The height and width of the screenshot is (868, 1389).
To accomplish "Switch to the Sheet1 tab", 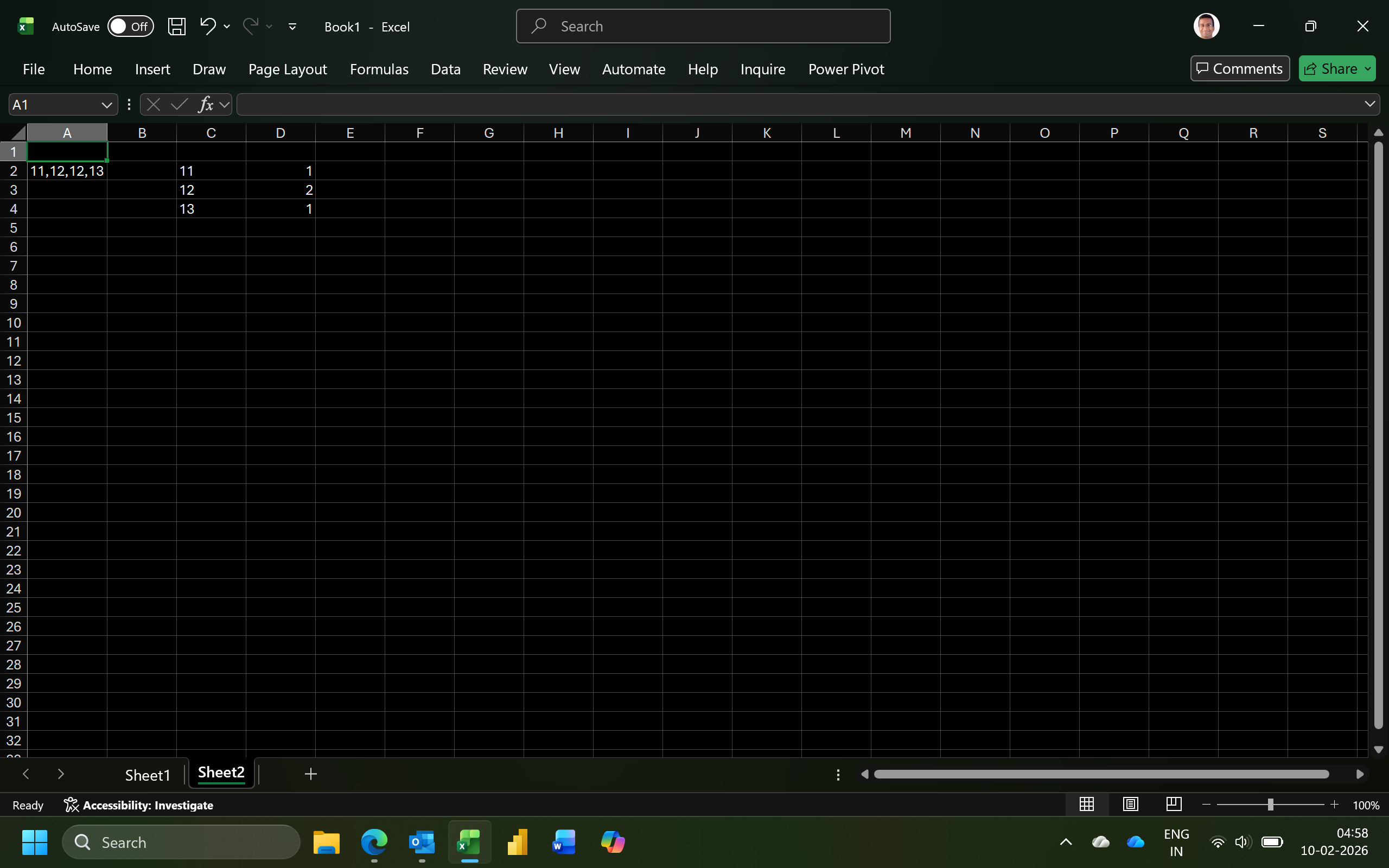I will pyautogui.click(x=148, y=775).
